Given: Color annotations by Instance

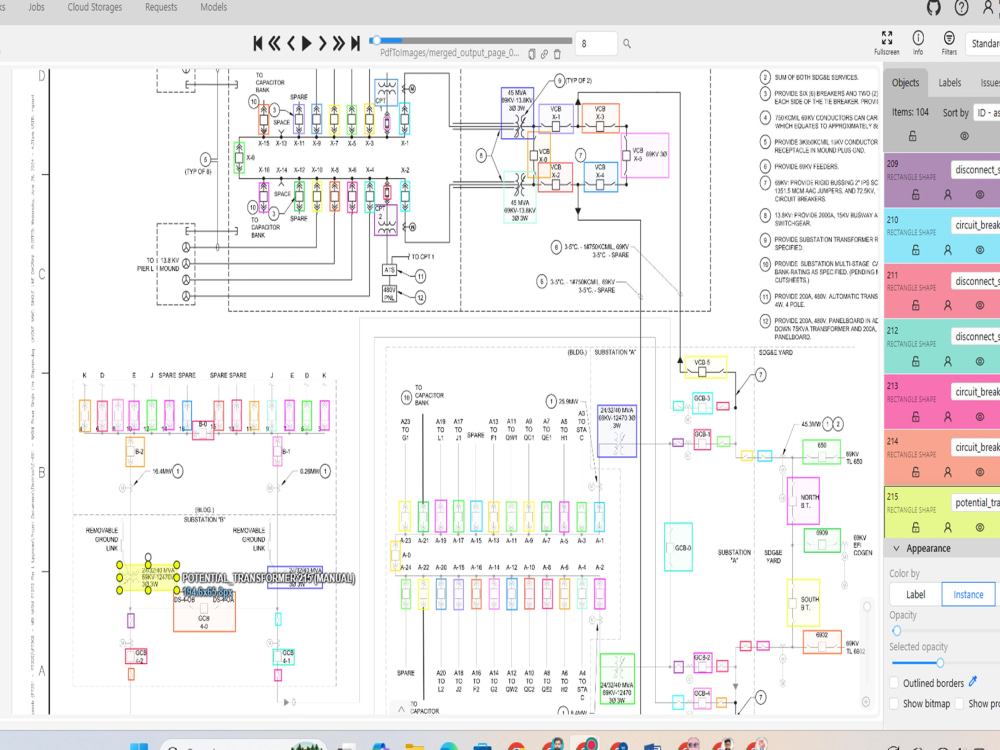Looking at the screenshot, I should pos(968,594).
